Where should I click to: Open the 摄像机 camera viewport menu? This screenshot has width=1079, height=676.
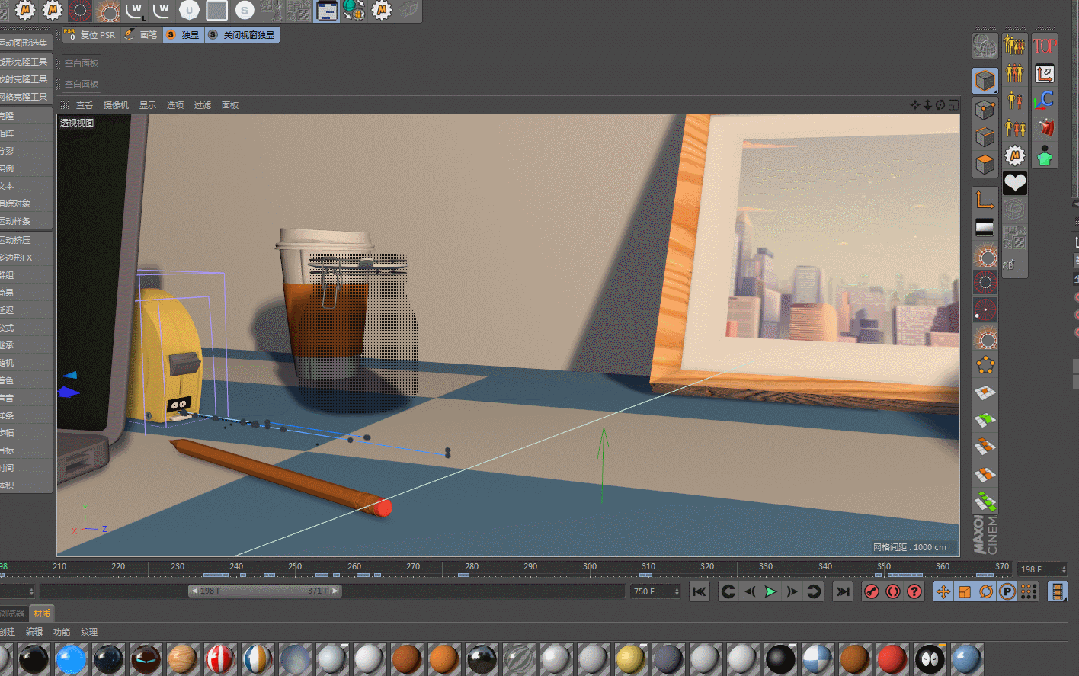[116, 105]
